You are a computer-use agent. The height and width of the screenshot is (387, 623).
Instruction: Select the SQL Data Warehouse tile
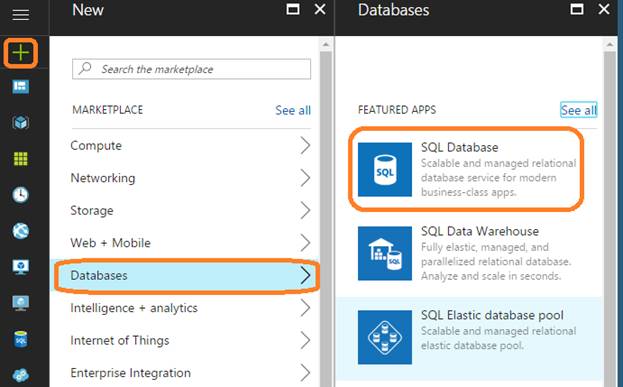coord(467,253)
